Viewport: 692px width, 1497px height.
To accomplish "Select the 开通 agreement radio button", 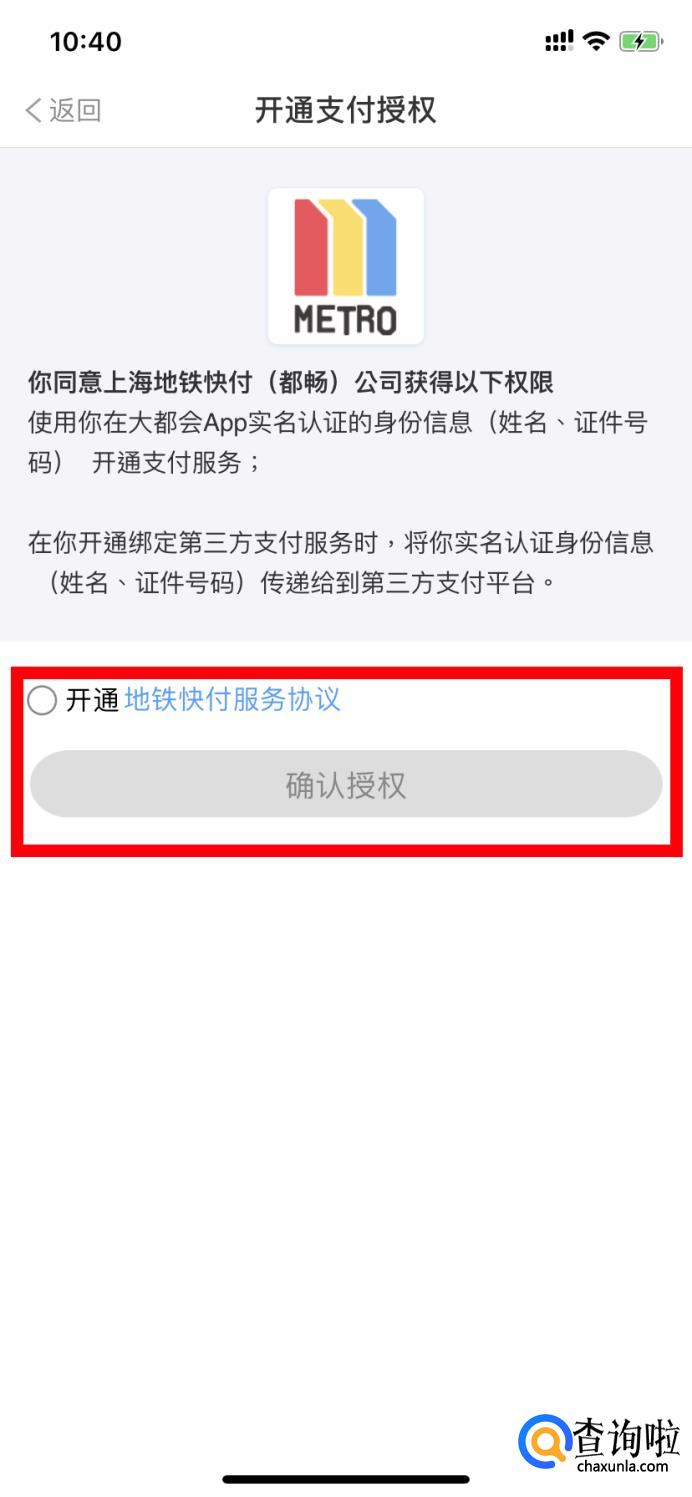I will pos(42,700).
